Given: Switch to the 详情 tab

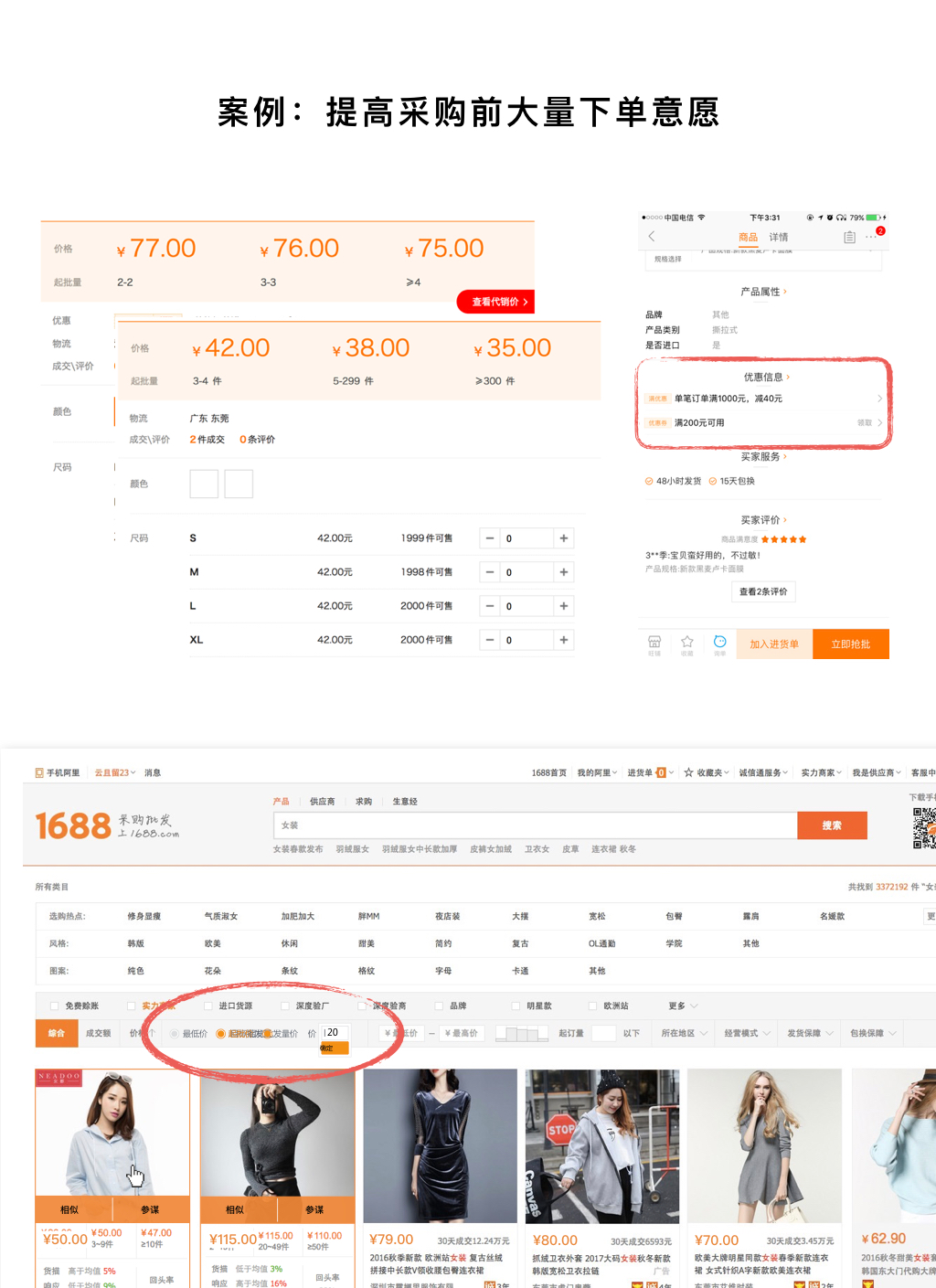Looking at the screenshot, I should (779, 238).
